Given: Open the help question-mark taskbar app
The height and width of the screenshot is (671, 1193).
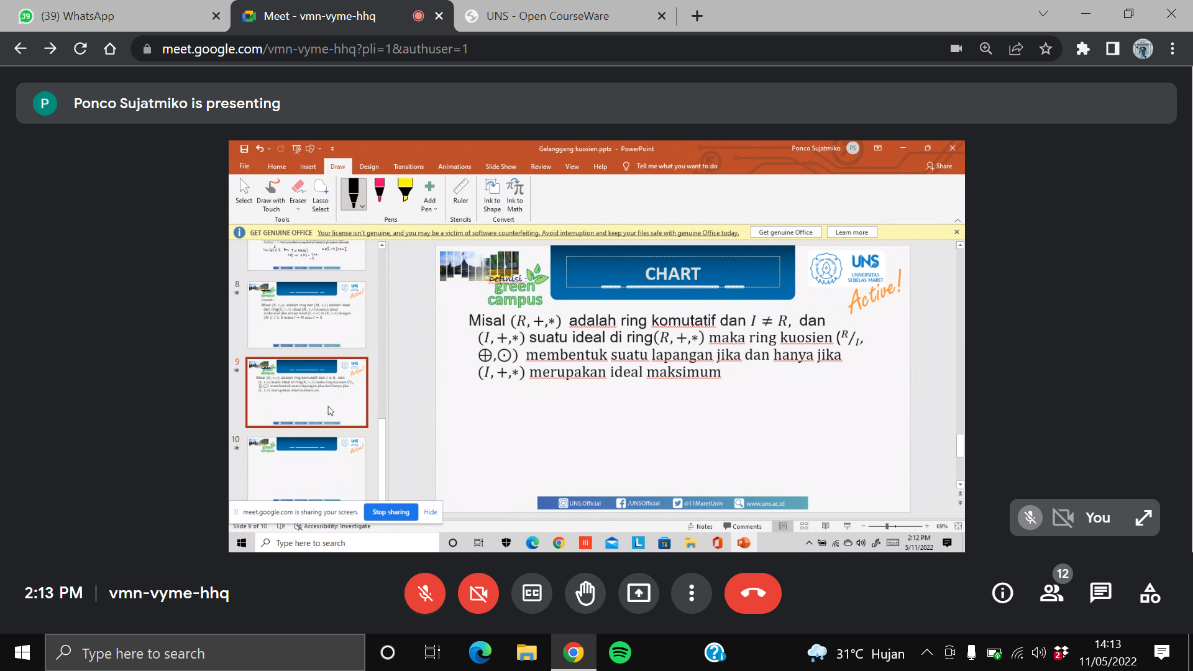Looking at the screenshot, I should (x=715, y=653).
